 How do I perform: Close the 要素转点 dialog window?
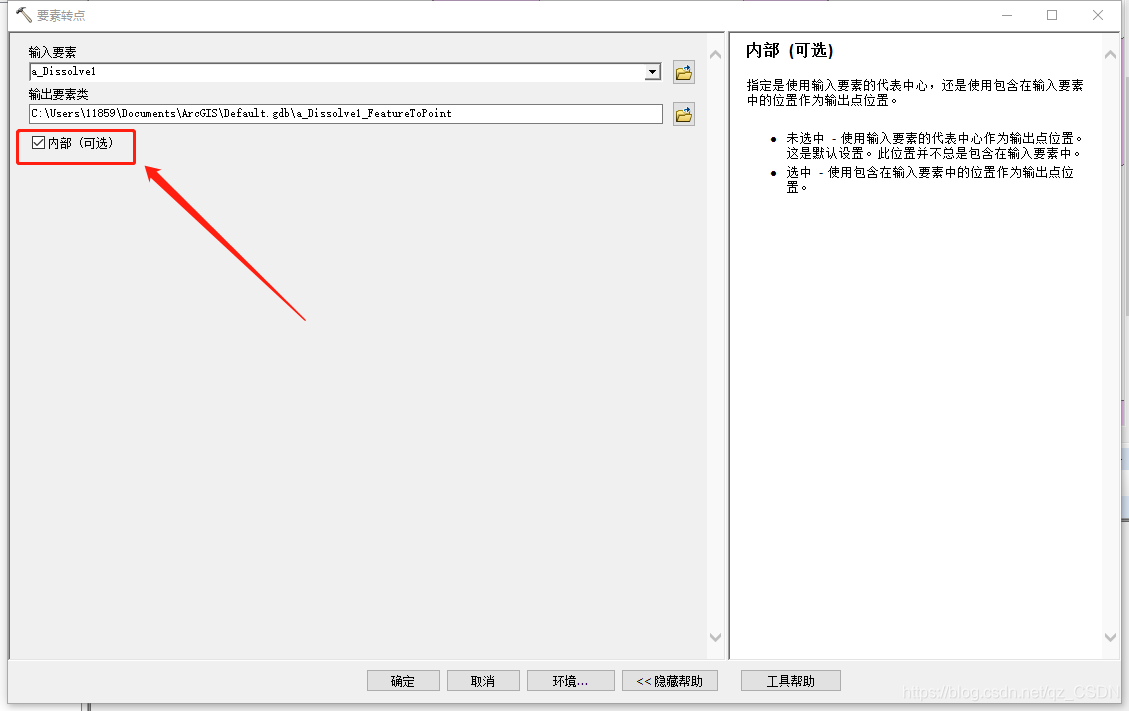pos(1097,15)
